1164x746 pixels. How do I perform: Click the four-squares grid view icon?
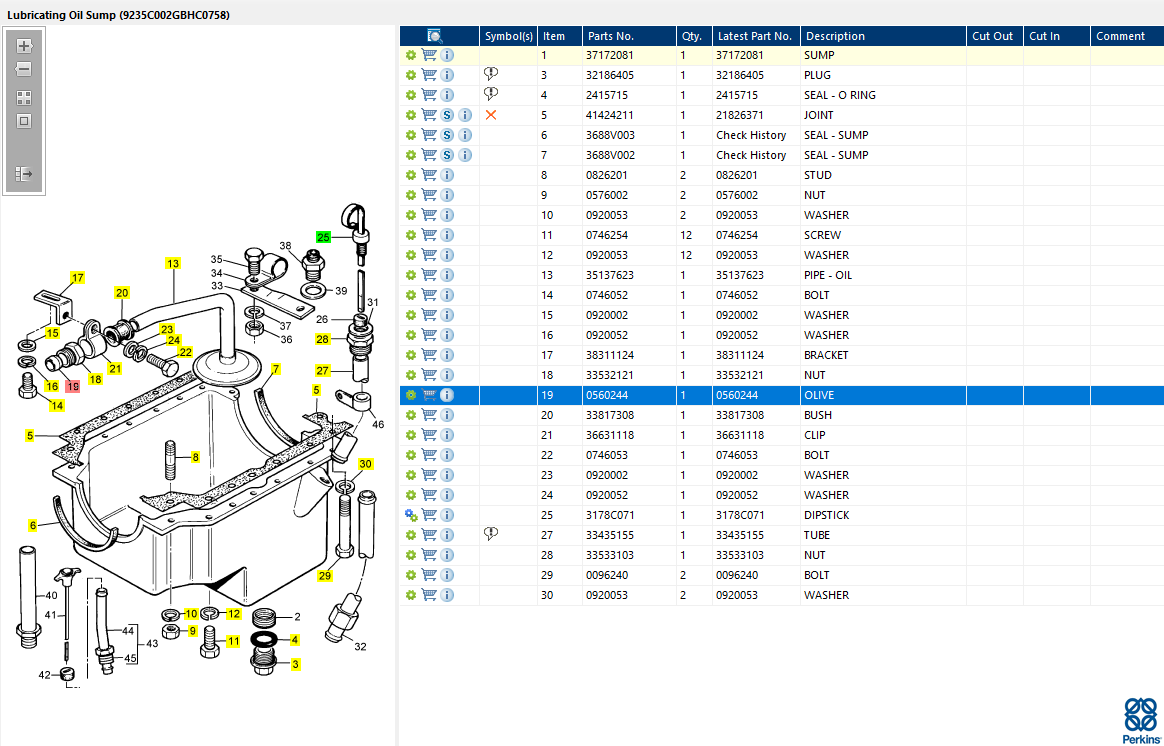[24, 98]
